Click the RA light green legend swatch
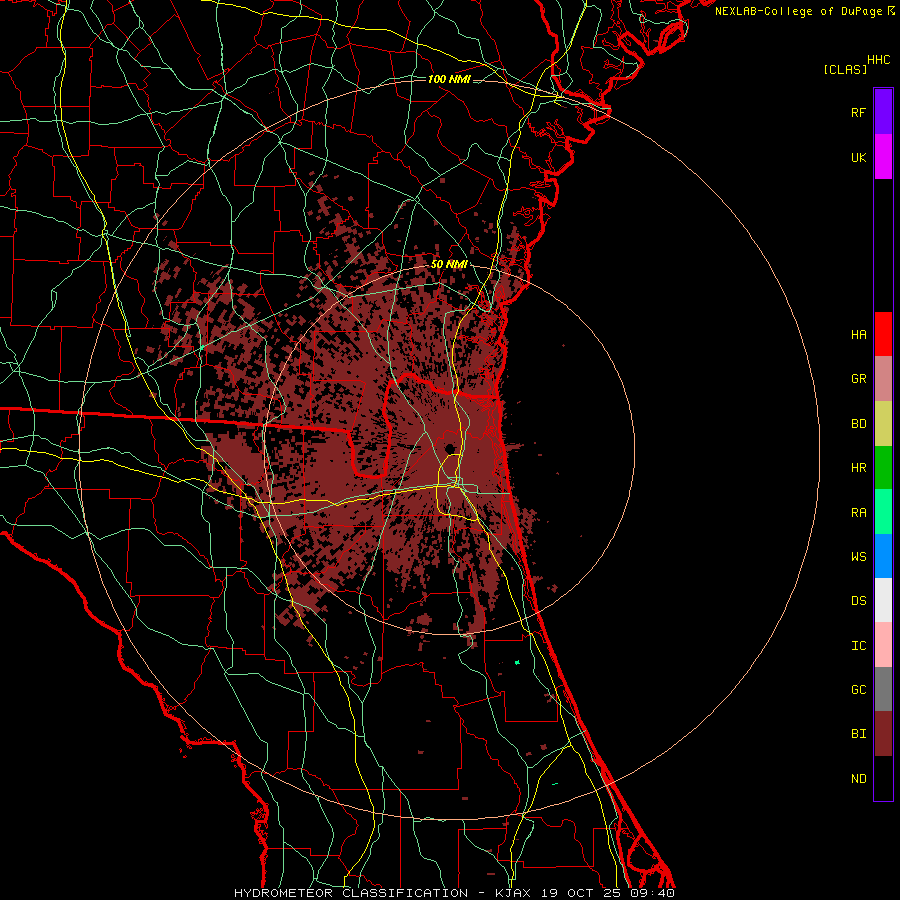Image resolution: width=900 pixels, height=900 pixels. click(883, 512)
